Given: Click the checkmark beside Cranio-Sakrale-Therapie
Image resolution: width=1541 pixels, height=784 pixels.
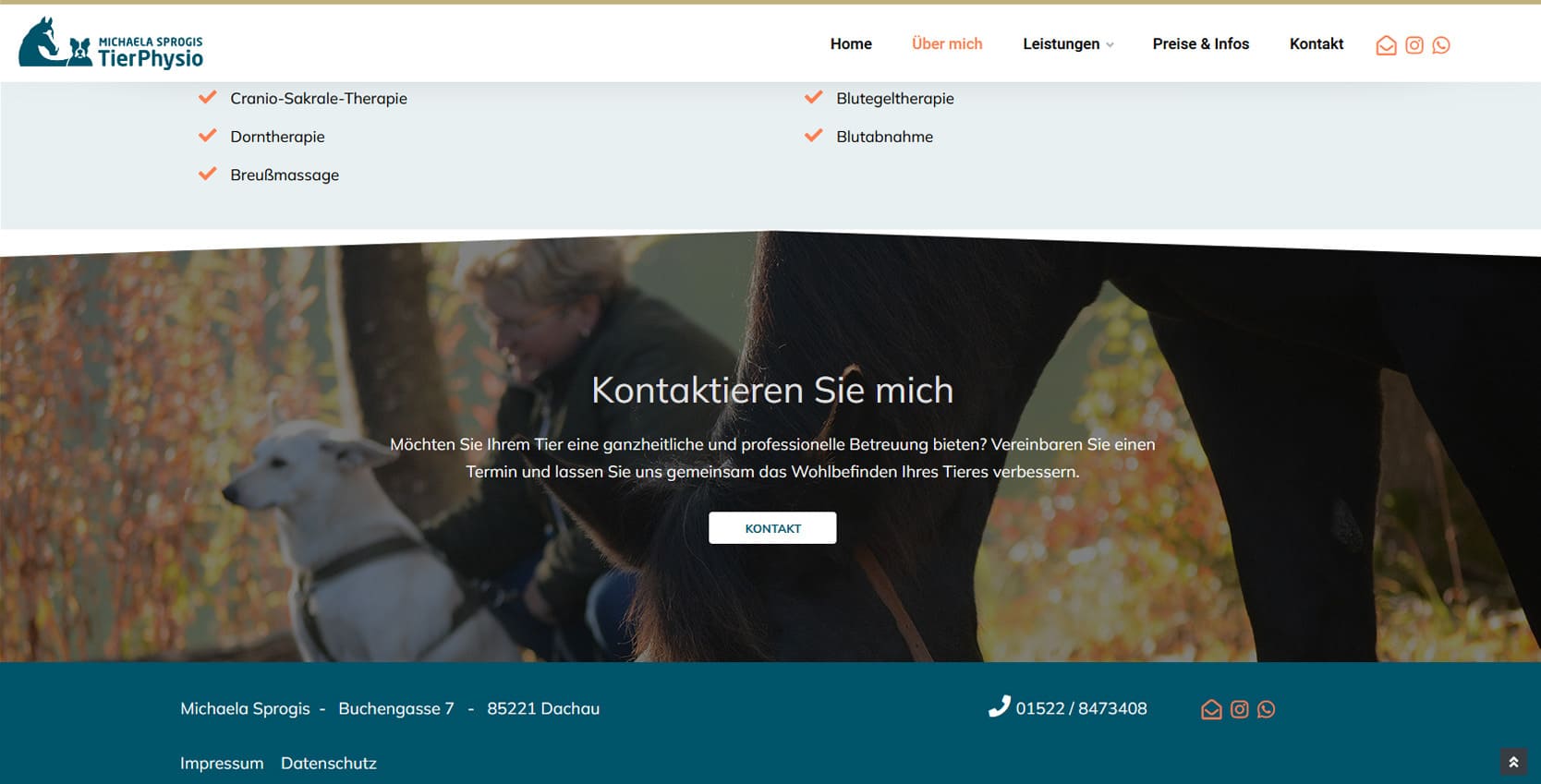Looking at the screenshot, I should [x=208, y=97].
